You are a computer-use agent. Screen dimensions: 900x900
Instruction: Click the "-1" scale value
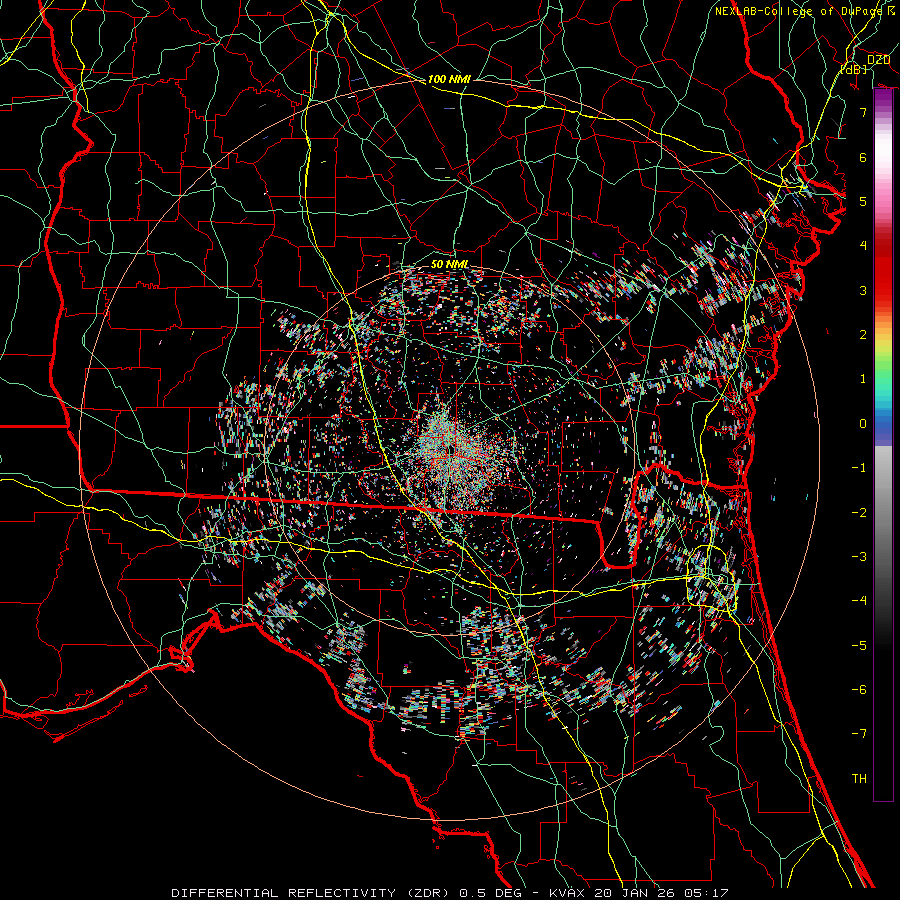click(859, 468)
